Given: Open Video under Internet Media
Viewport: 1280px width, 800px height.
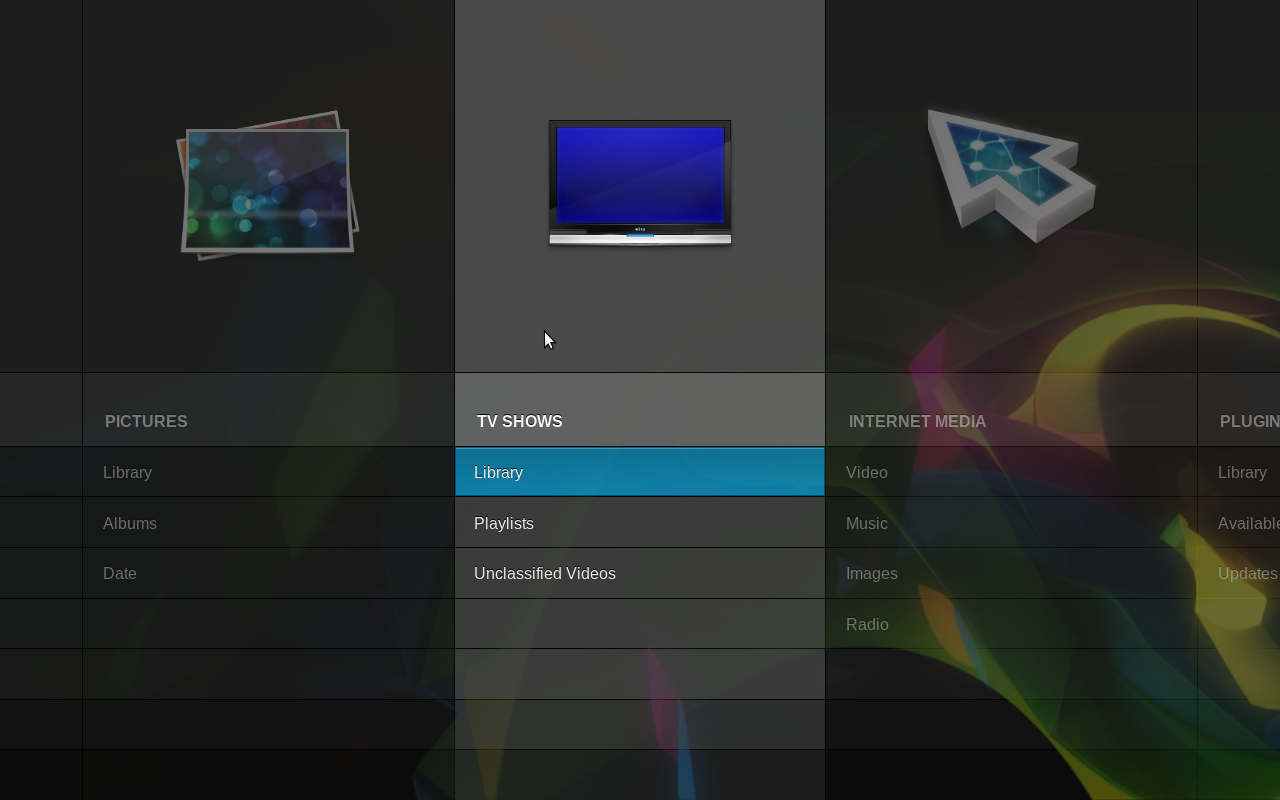Looking at the screenshot, I should tap(867, 472).
